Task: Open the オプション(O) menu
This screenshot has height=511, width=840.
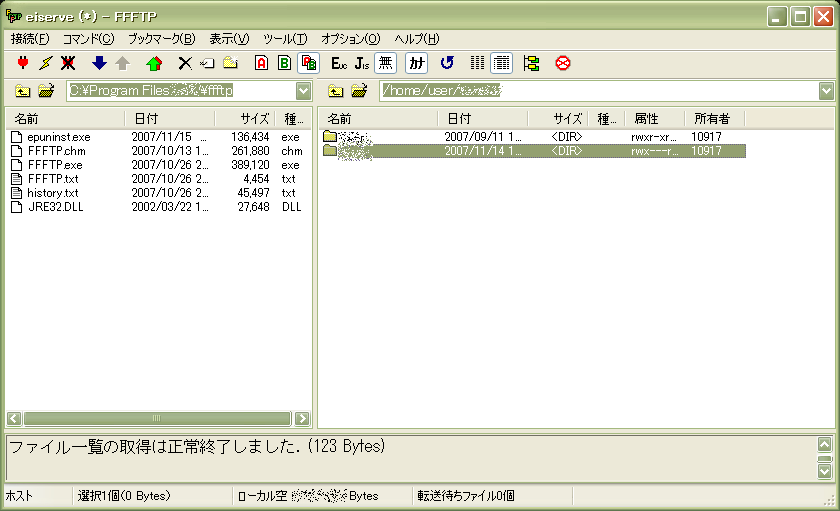Action: point(351,39)
